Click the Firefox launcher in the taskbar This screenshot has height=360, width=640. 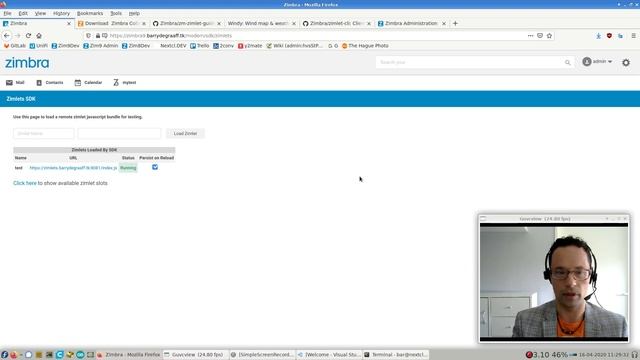pos(13,355)
